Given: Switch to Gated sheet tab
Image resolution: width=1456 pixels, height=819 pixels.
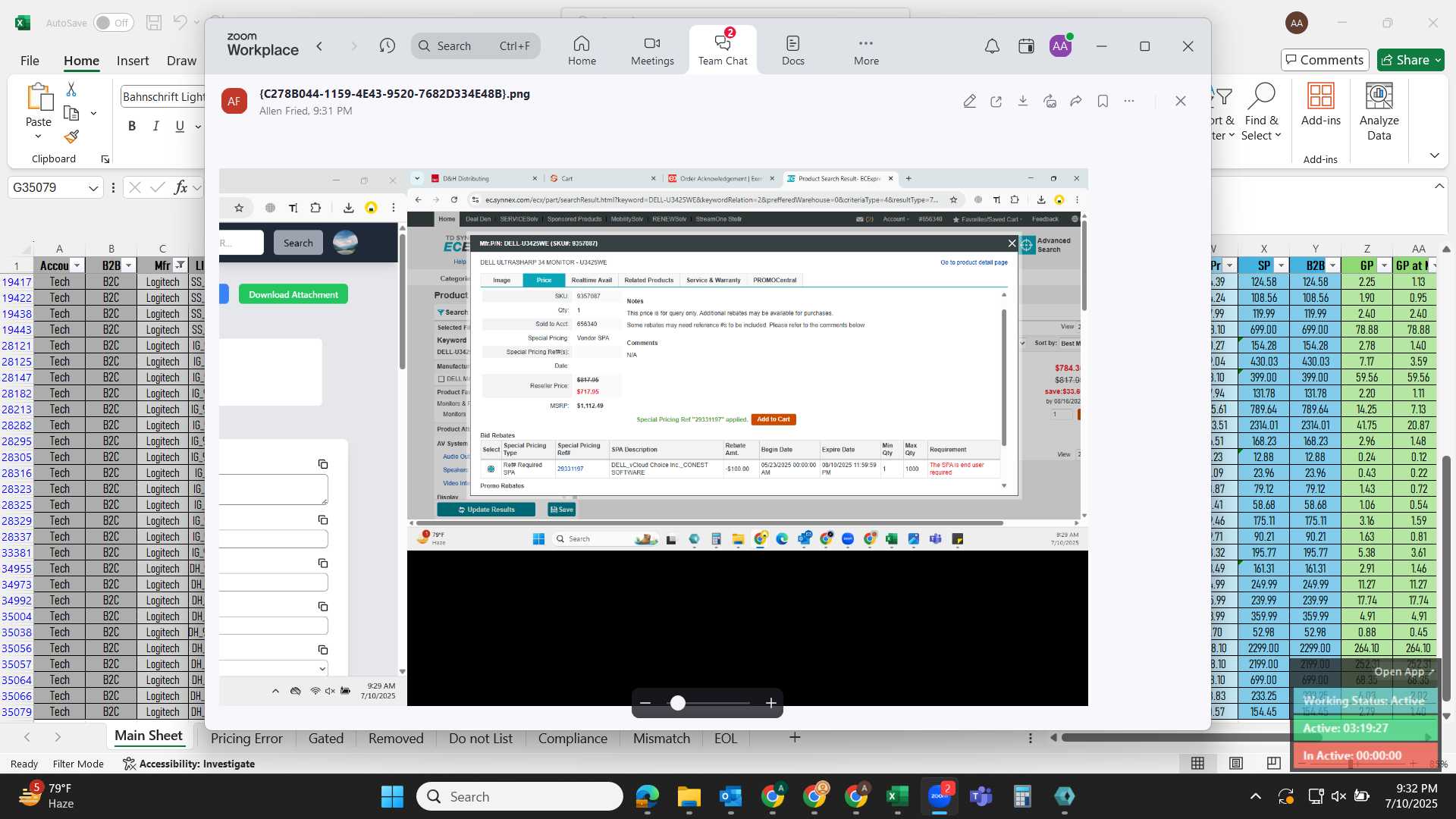Looking at the screenshot, I should coord(326,739).
